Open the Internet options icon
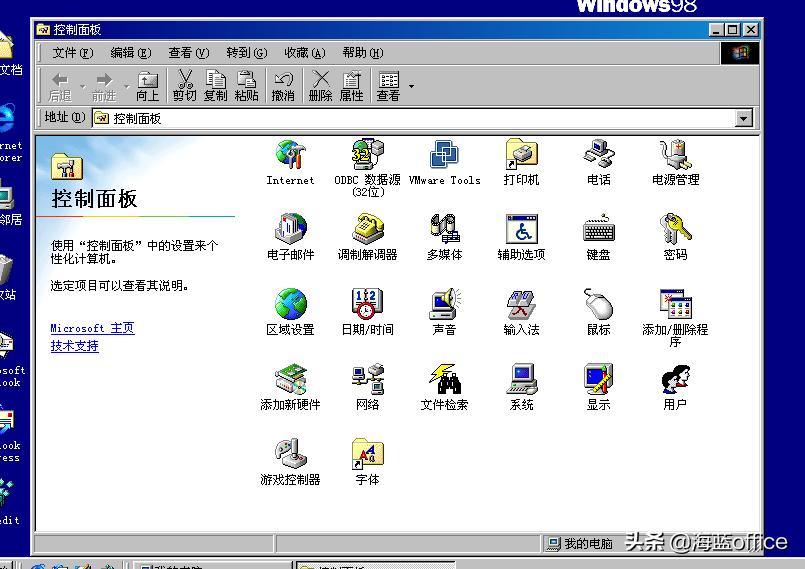This screenshot has height=569, width=805. click(x=291, y=162)
